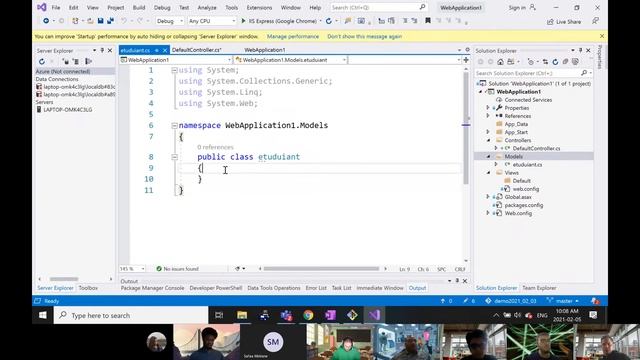Open Live Share
Screen dimensions: 640x360
click(x=564, y=22)
